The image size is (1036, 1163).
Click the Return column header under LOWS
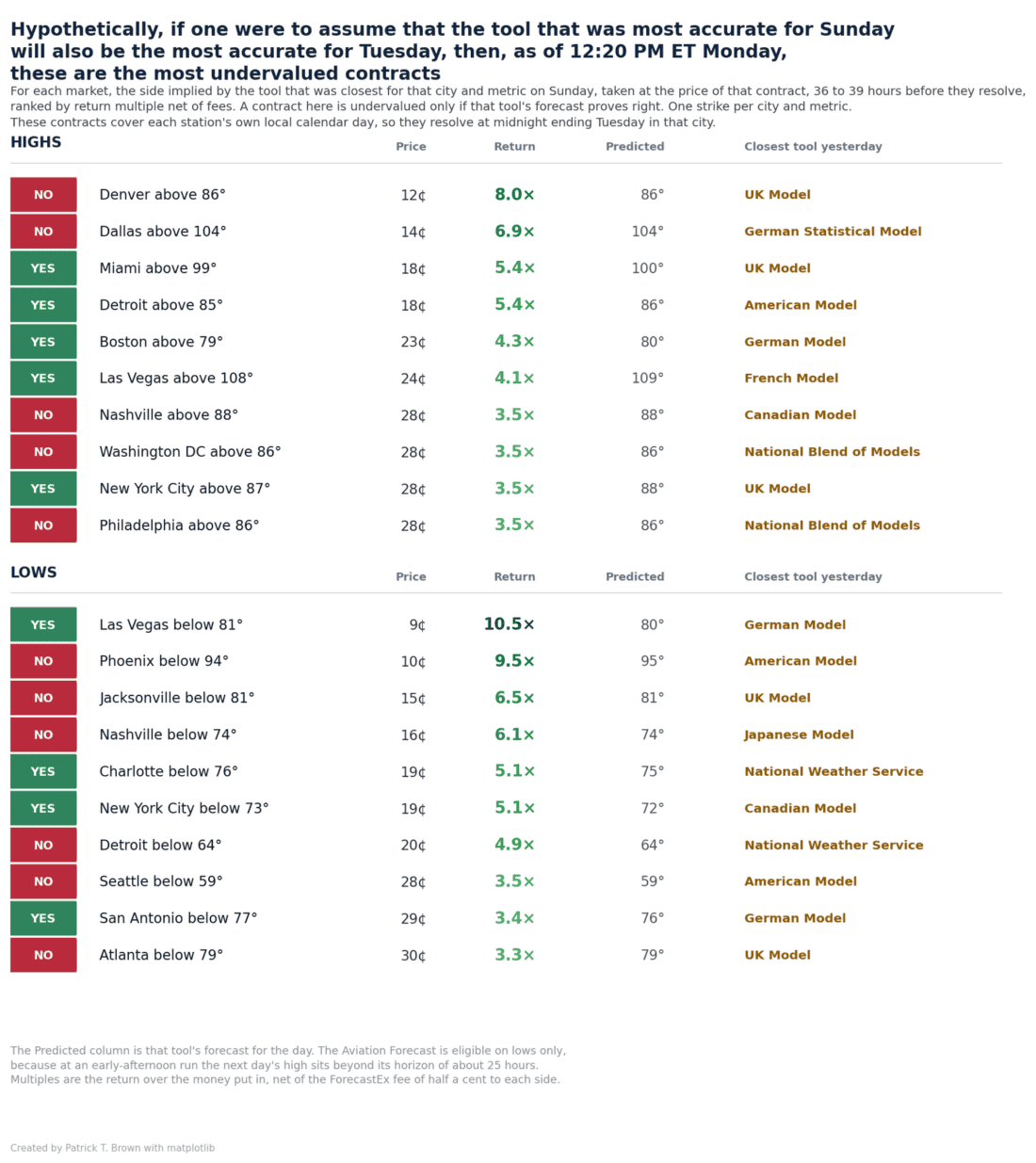pyautogui.click(x=514, y=577)
